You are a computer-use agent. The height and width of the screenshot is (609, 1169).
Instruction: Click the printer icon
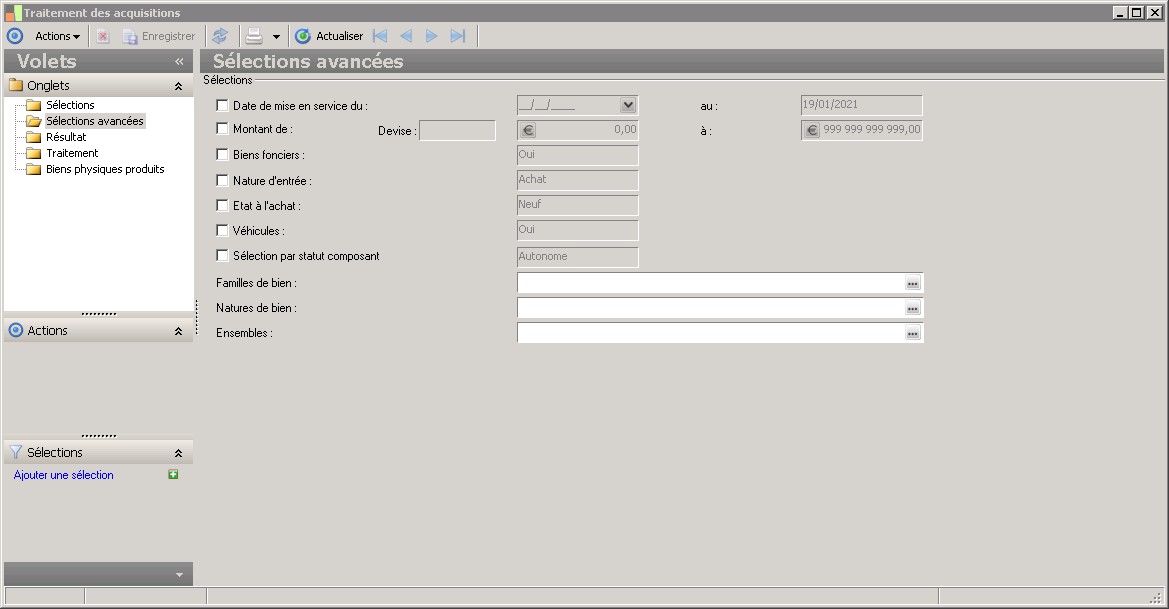[x=254, y=36]
